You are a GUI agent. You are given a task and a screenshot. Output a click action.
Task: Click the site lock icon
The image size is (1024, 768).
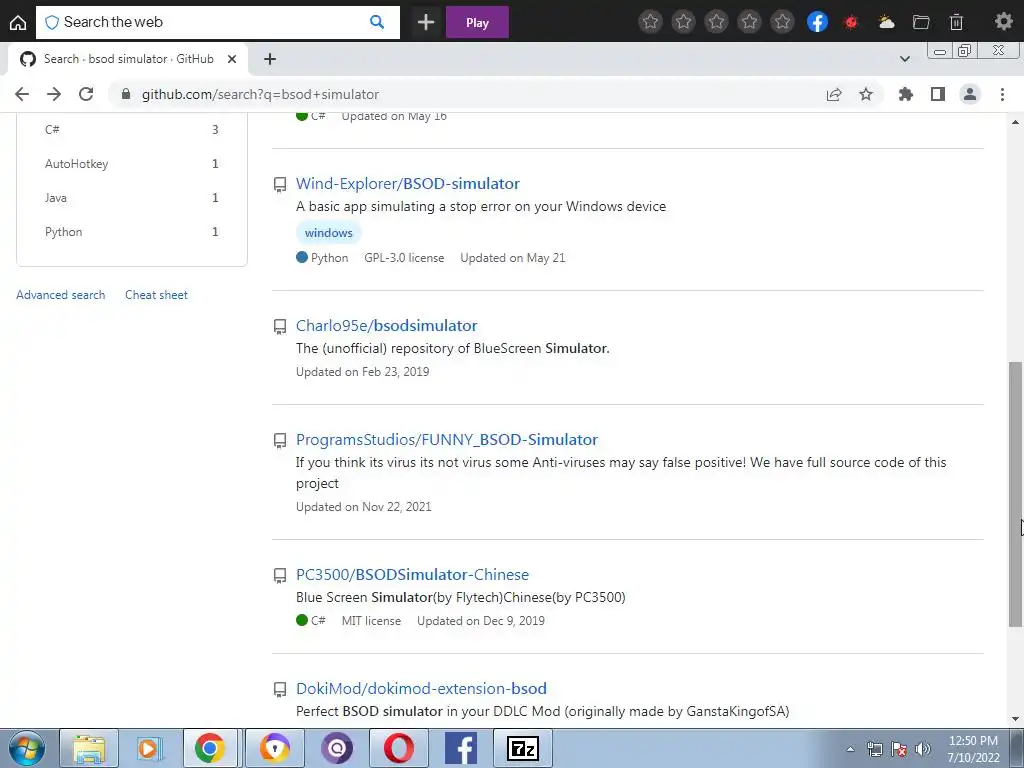[x=126, y=94]
